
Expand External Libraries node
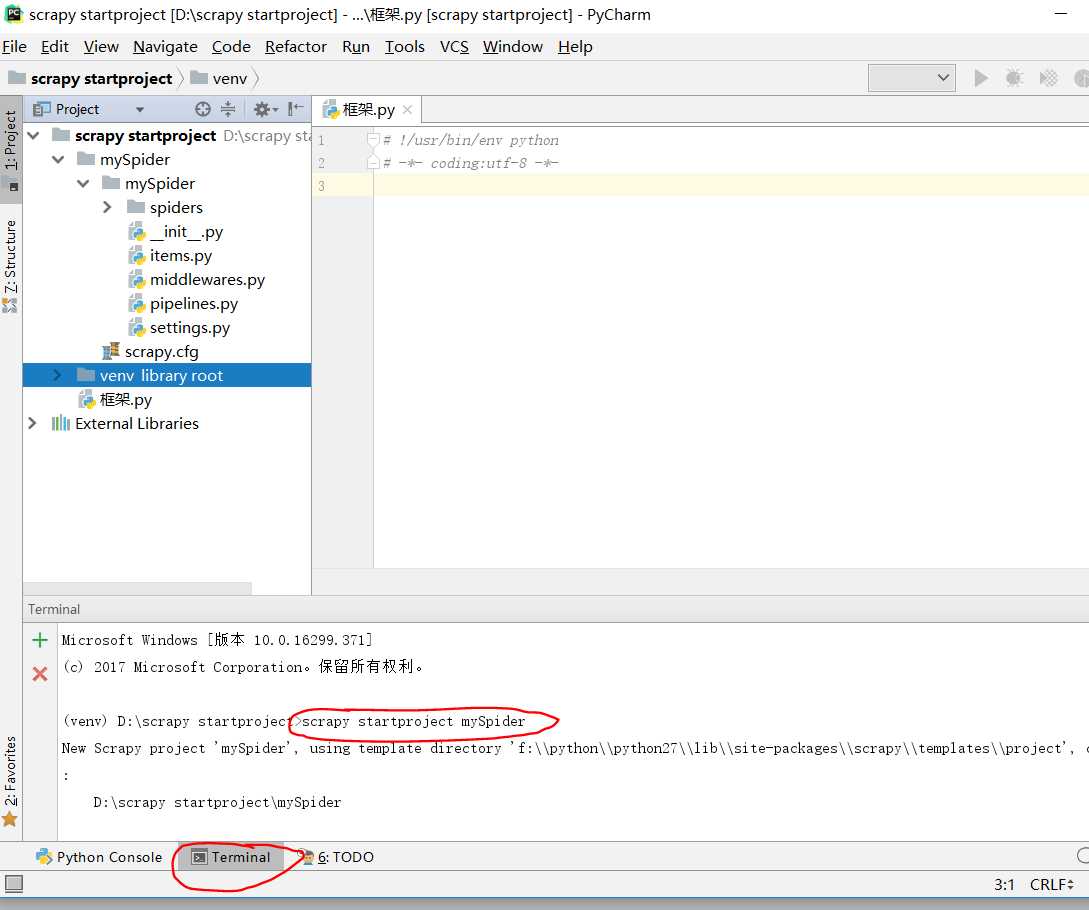(32, 423)
